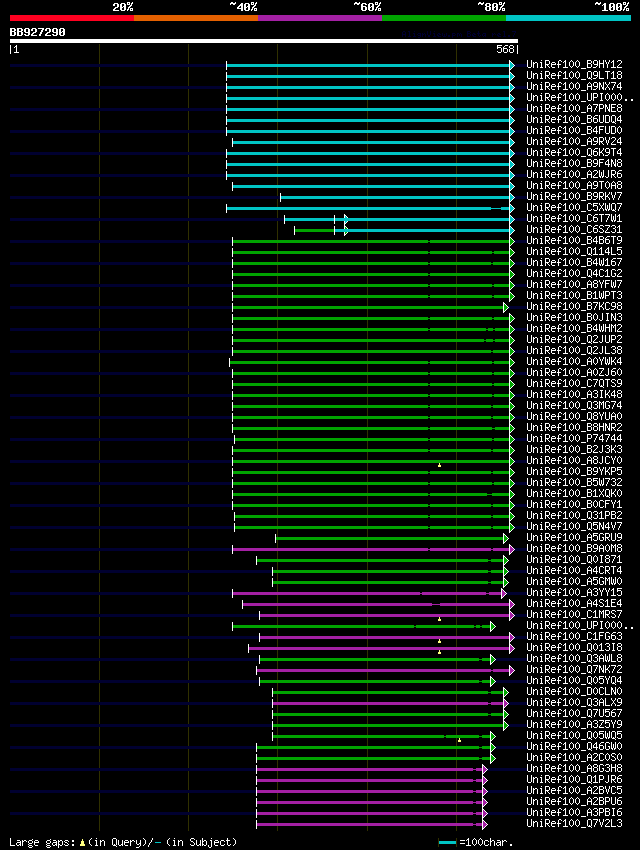Click the yellow gap marker in UniRef100_A8JCY0 row
This screenshot has width=640, height=850.
[439, 465]
